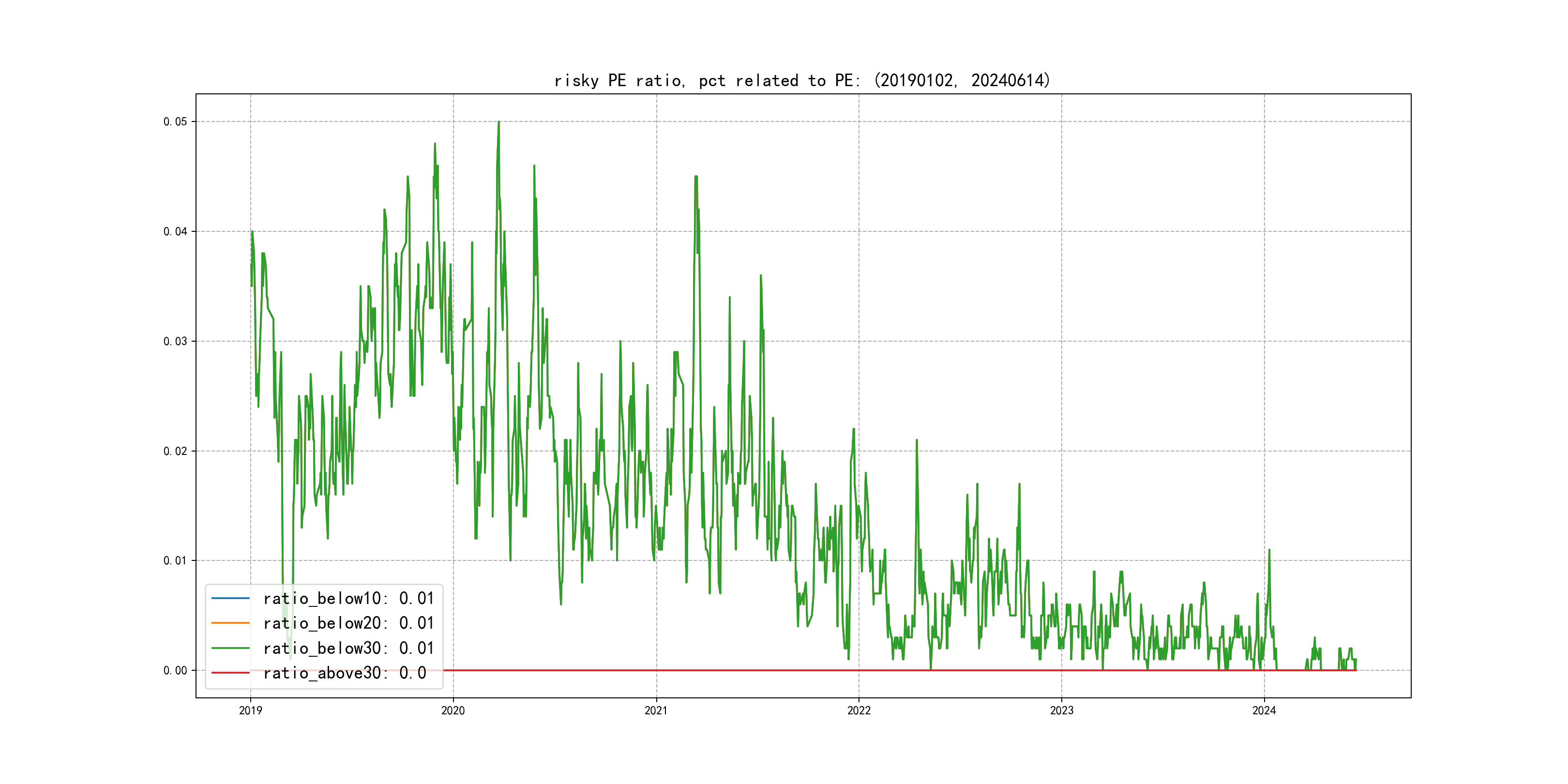Screen dimensions: 1568x784
Task: Click the 0.02 y-axis tick label
Action: [x=175, y=451]
